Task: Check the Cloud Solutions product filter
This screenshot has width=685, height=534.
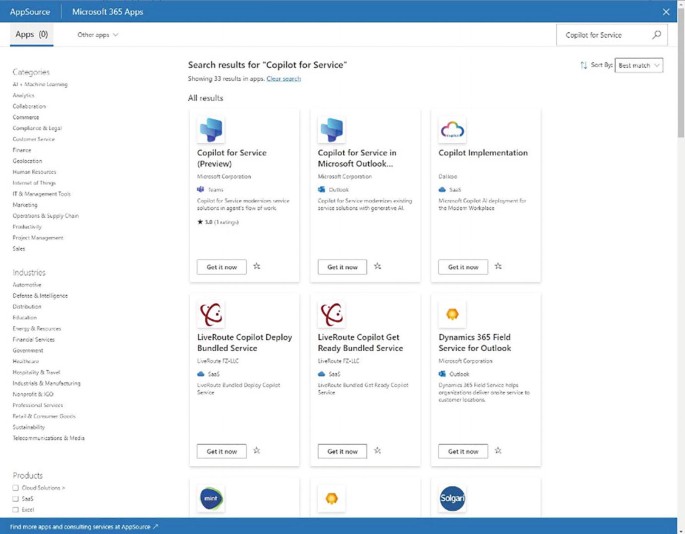Action: click(16, 488)
